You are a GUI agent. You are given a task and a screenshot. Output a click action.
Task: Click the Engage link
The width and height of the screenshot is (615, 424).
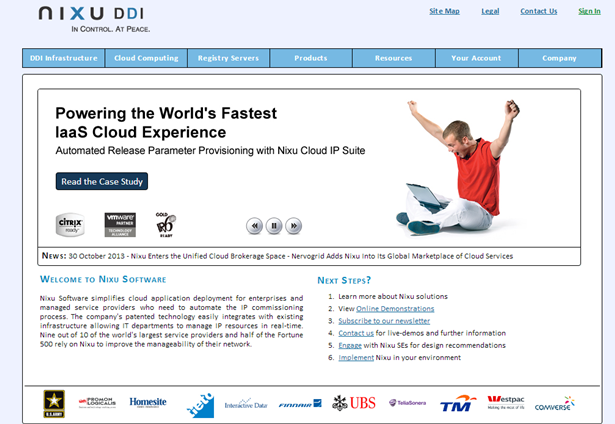(350, 345)
